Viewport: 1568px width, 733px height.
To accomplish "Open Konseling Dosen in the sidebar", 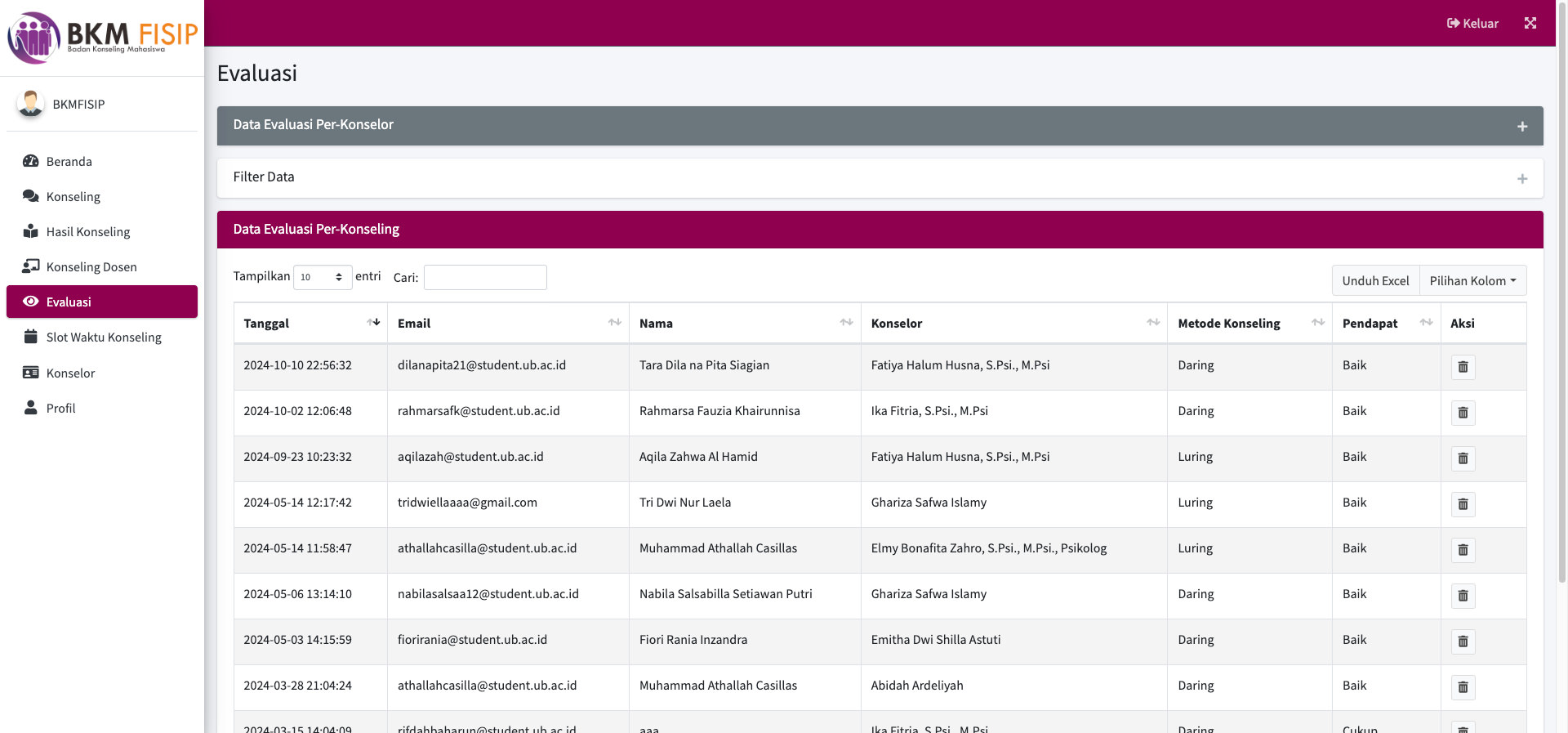I will (102, 266).
